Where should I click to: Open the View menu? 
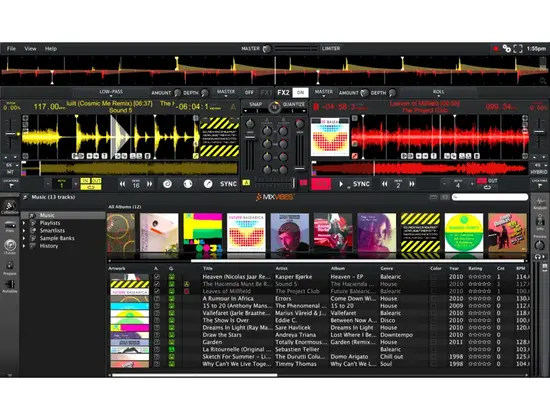tap(30, 49)
